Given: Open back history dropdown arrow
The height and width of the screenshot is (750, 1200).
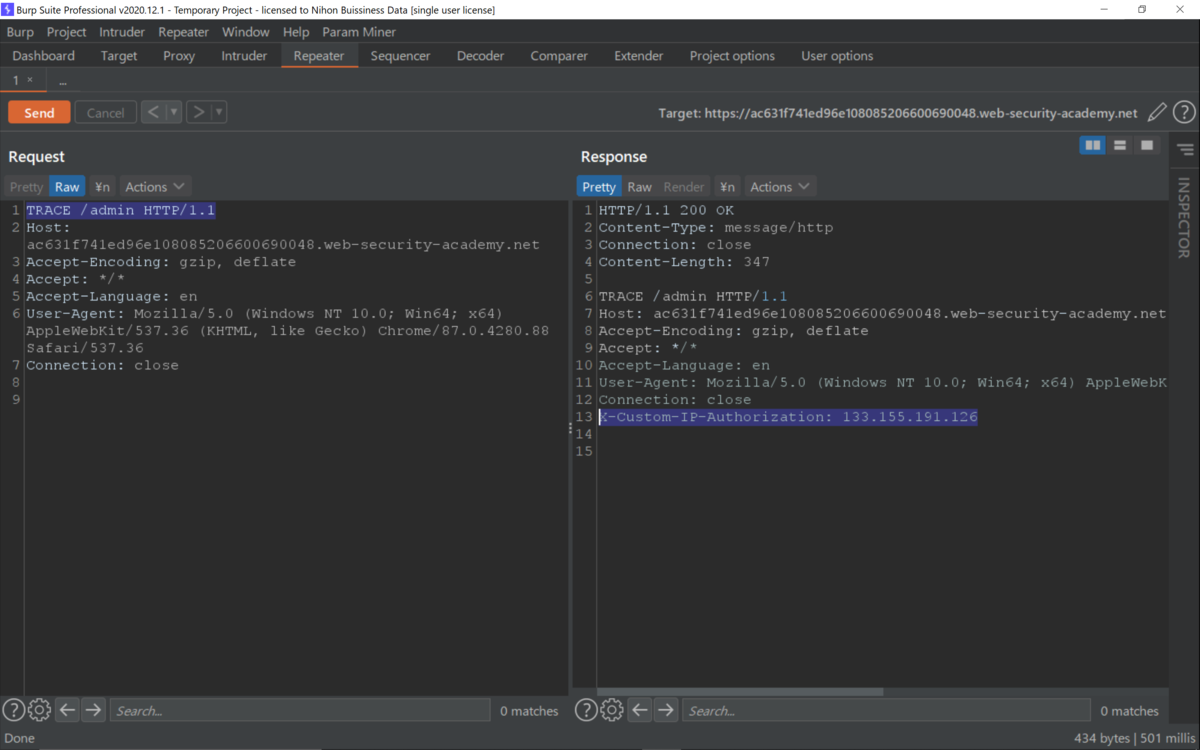Looking at the screenshot, I should click(x=174, y=112).
